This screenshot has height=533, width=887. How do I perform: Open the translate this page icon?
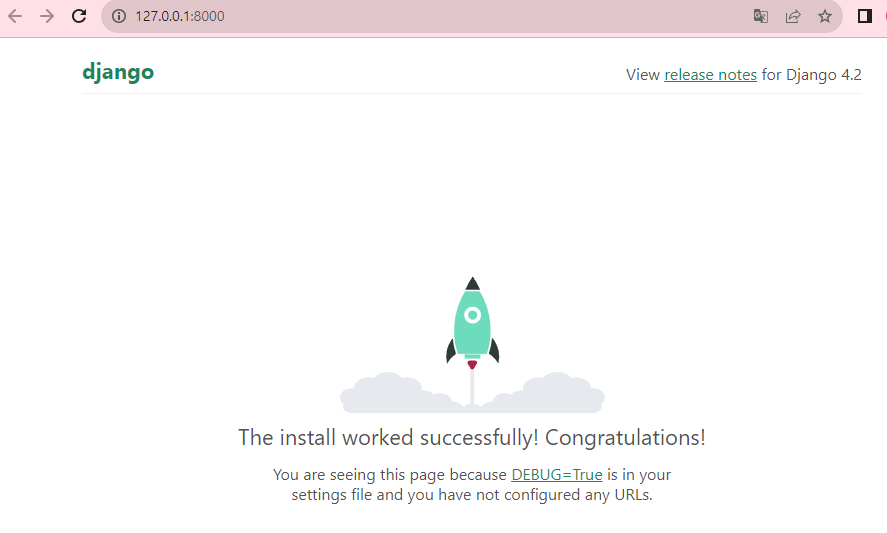761,16
